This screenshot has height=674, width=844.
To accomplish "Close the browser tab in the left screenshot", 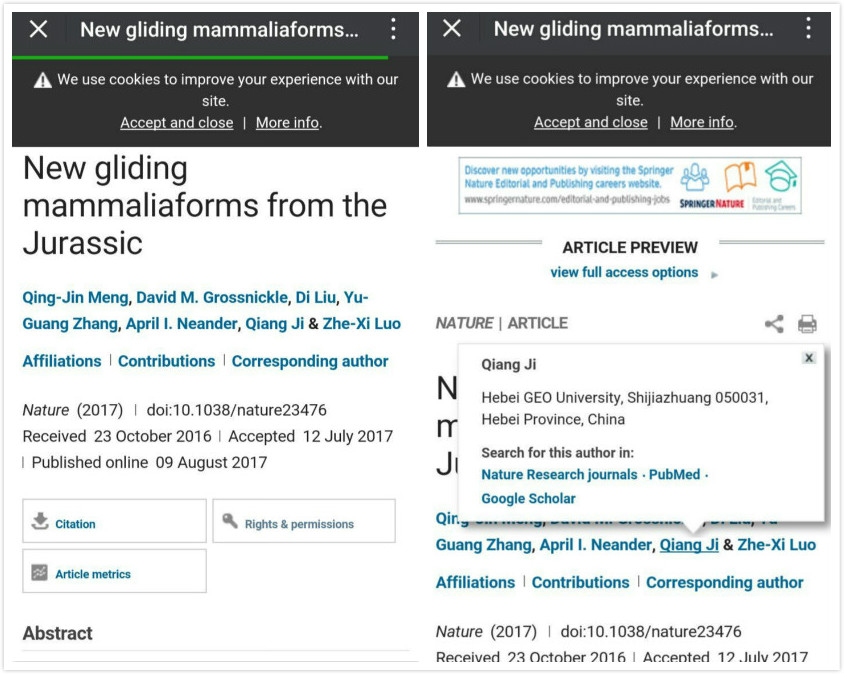I will [38, 29].
